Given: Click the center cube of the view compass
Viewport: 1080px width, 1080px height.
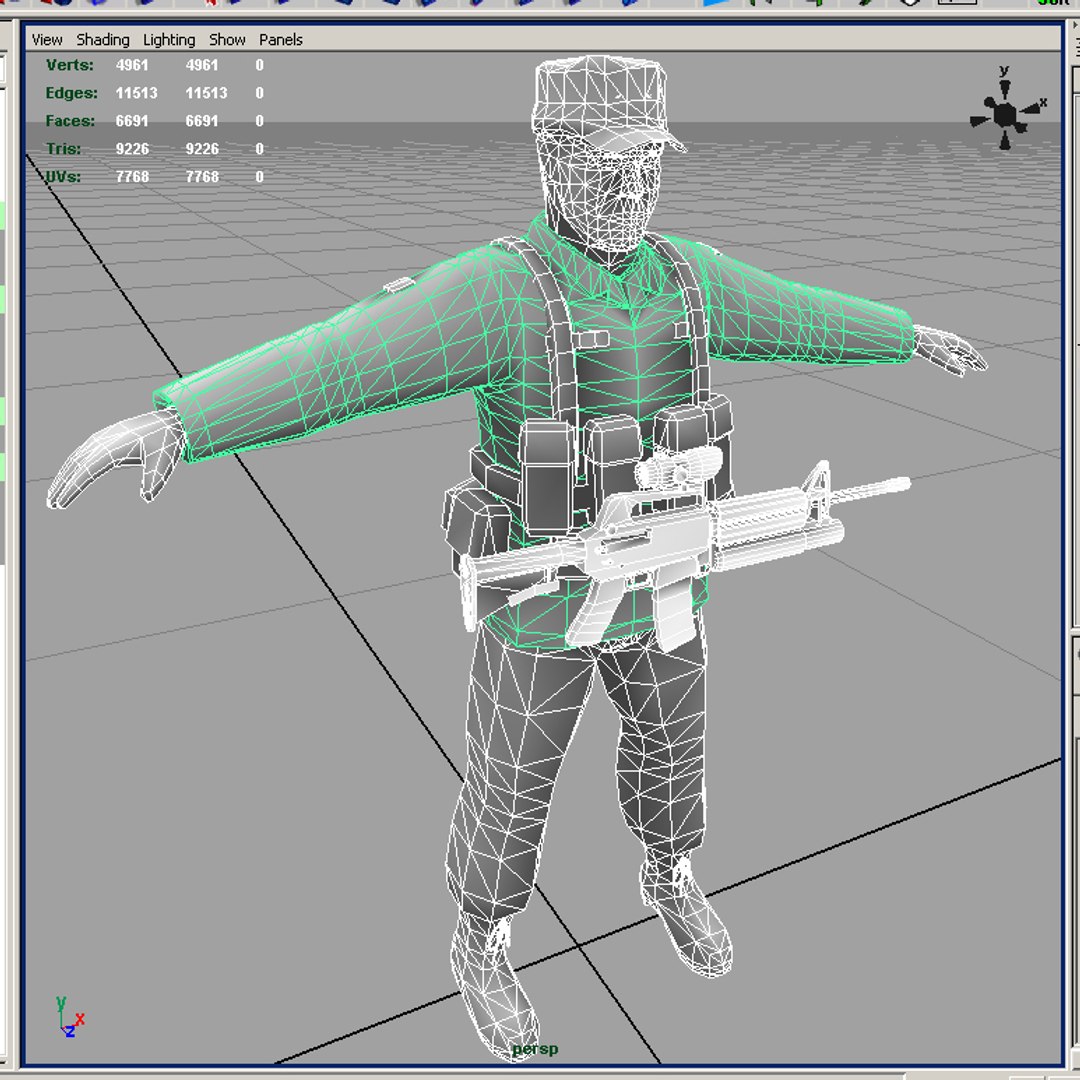Looking at the screenshot, I should click(x=1005, y=114).
